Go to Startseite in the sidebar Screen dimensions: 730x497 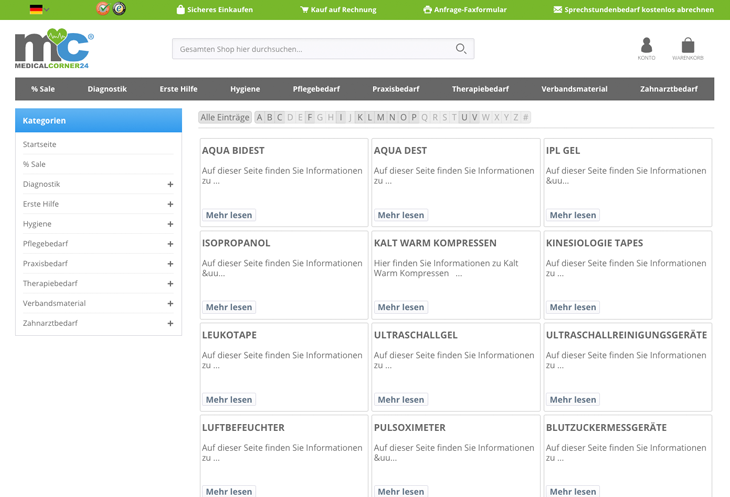[40, 144]
